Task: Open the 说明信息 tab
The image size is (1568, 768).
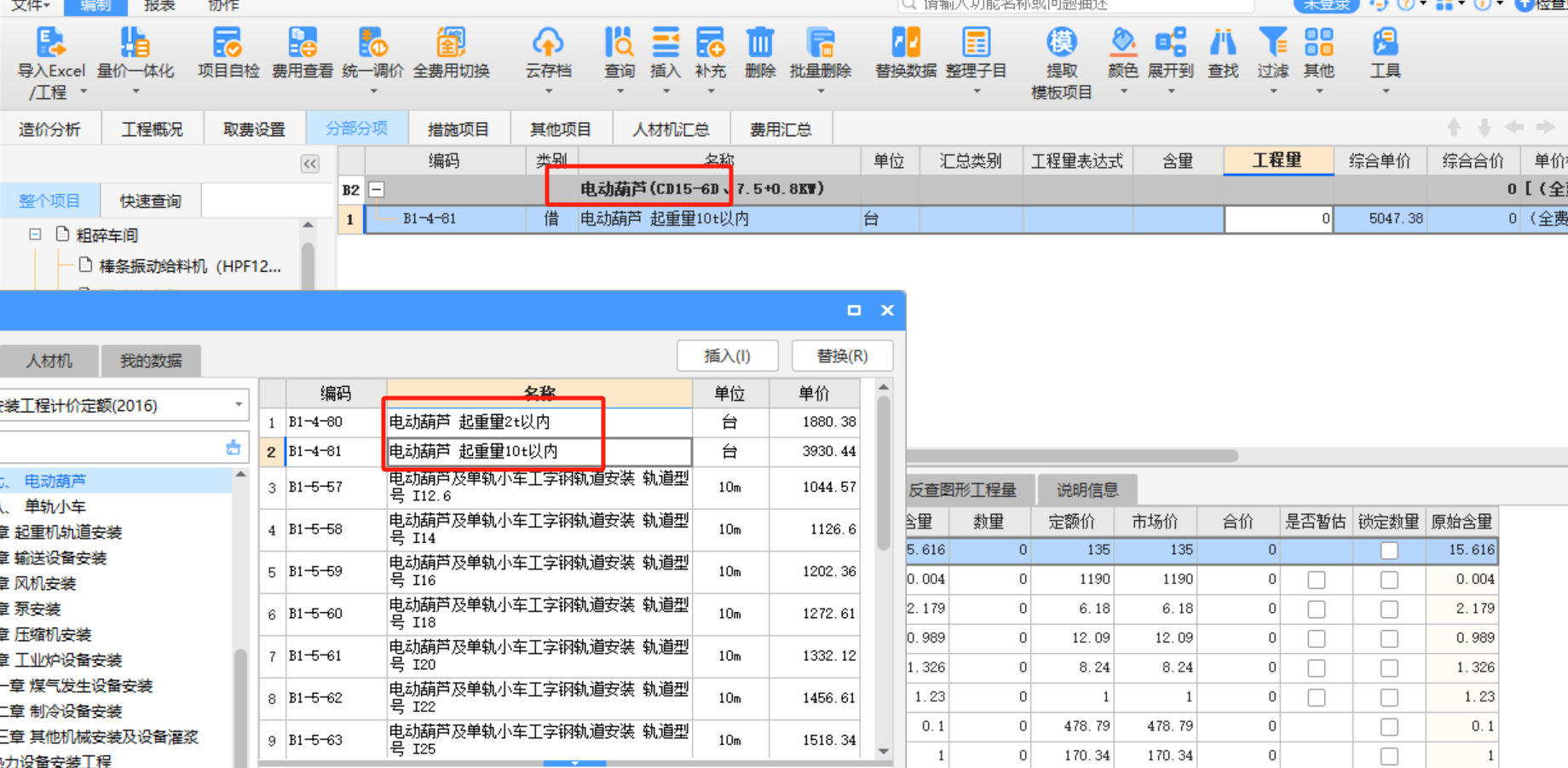Action: click(1087, 490)
